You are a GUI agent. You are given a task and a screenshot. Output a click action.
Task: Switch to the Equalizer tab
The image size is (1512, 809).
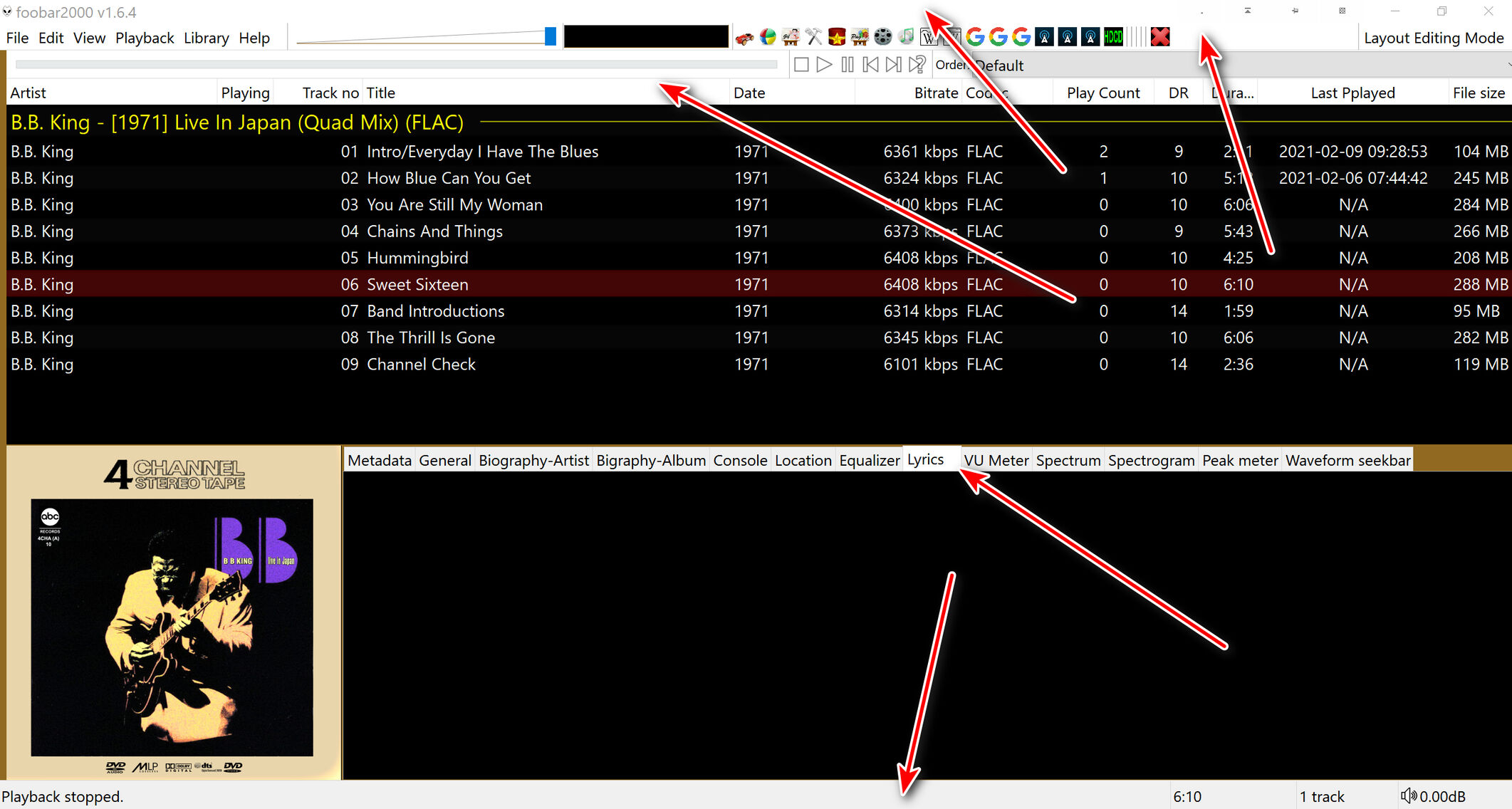coord(869,461)
